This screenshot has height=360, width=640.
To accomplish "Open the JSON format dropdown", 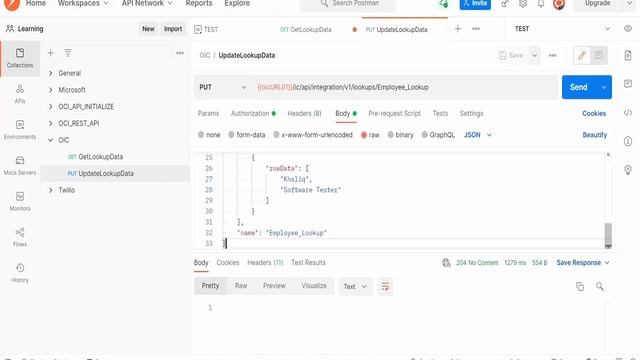I will tap(478, 135).
